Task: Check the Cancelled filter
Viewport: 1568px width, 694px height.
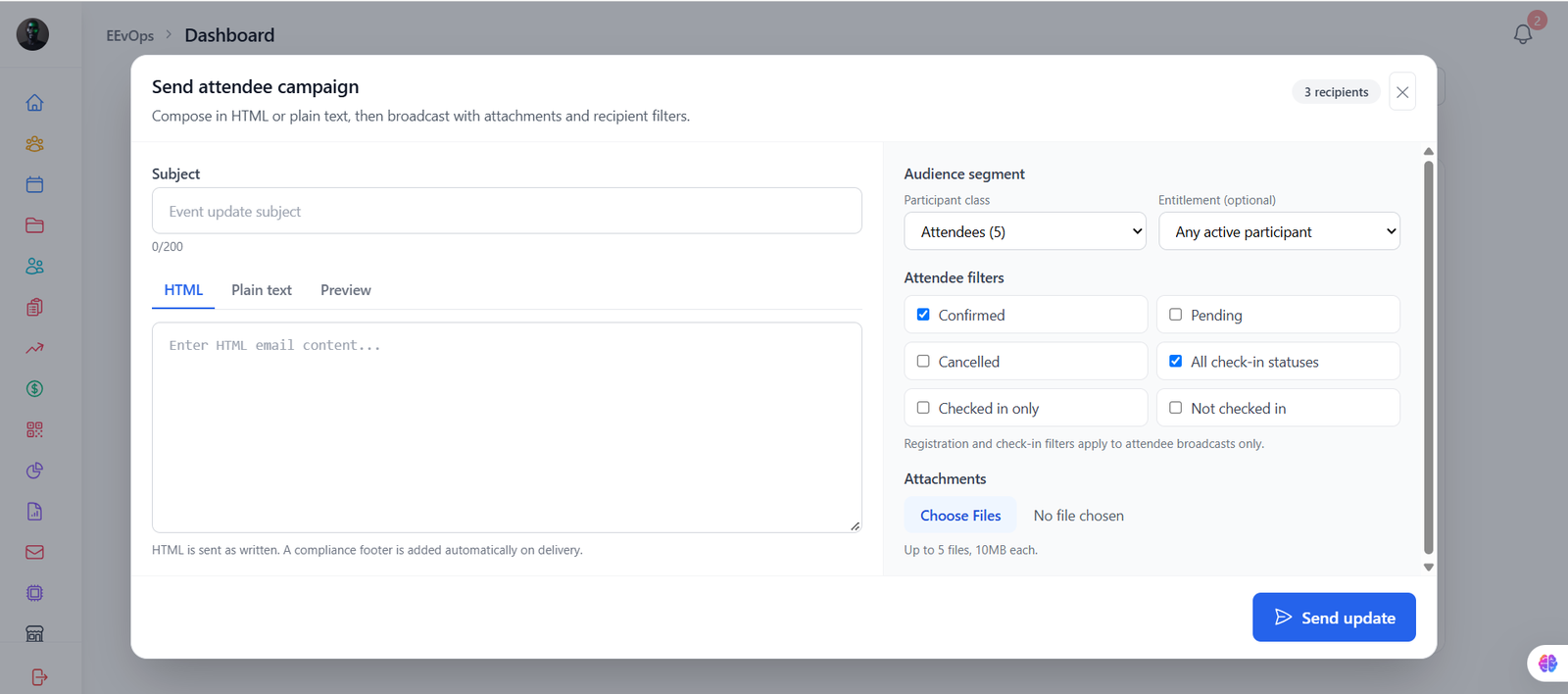Action: (x=923, y=361)
